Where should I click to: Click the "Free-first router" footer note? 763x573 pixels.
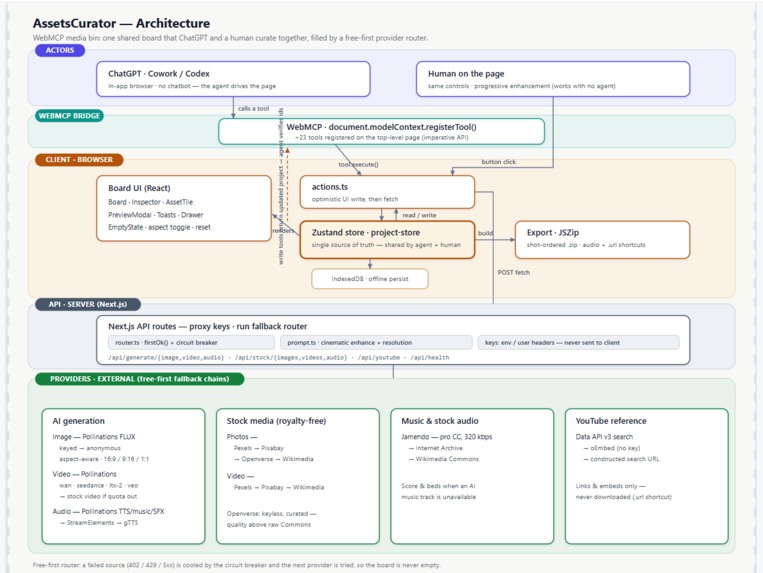[236, 565]
